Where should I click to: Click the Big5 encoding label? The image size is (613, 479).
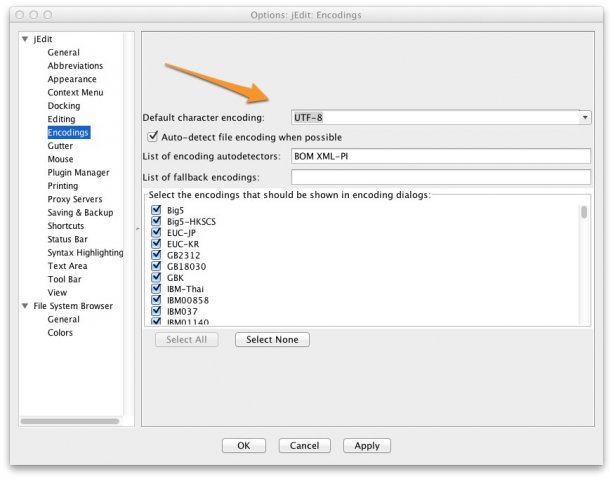[x=175, y=210]
